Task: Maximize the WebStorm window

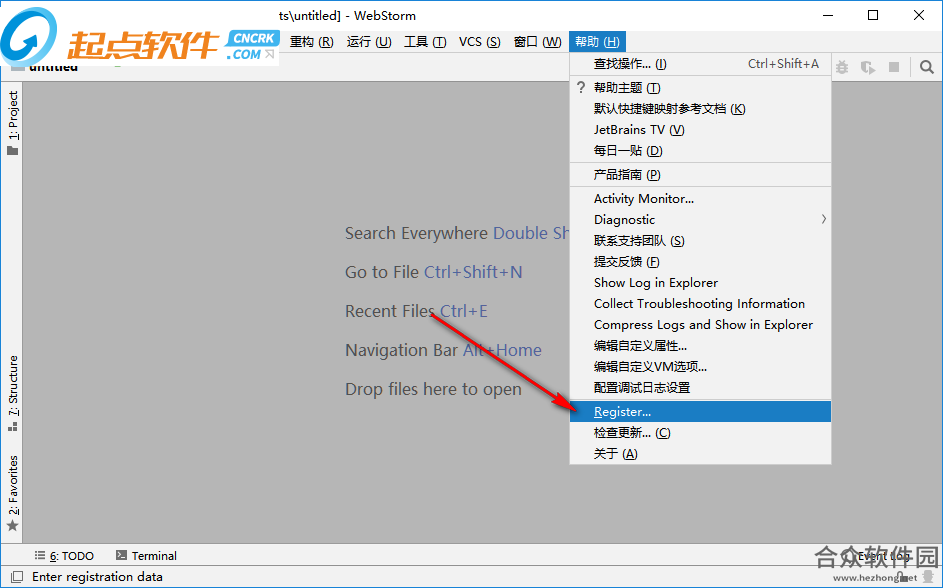Action: pos(873,15)
